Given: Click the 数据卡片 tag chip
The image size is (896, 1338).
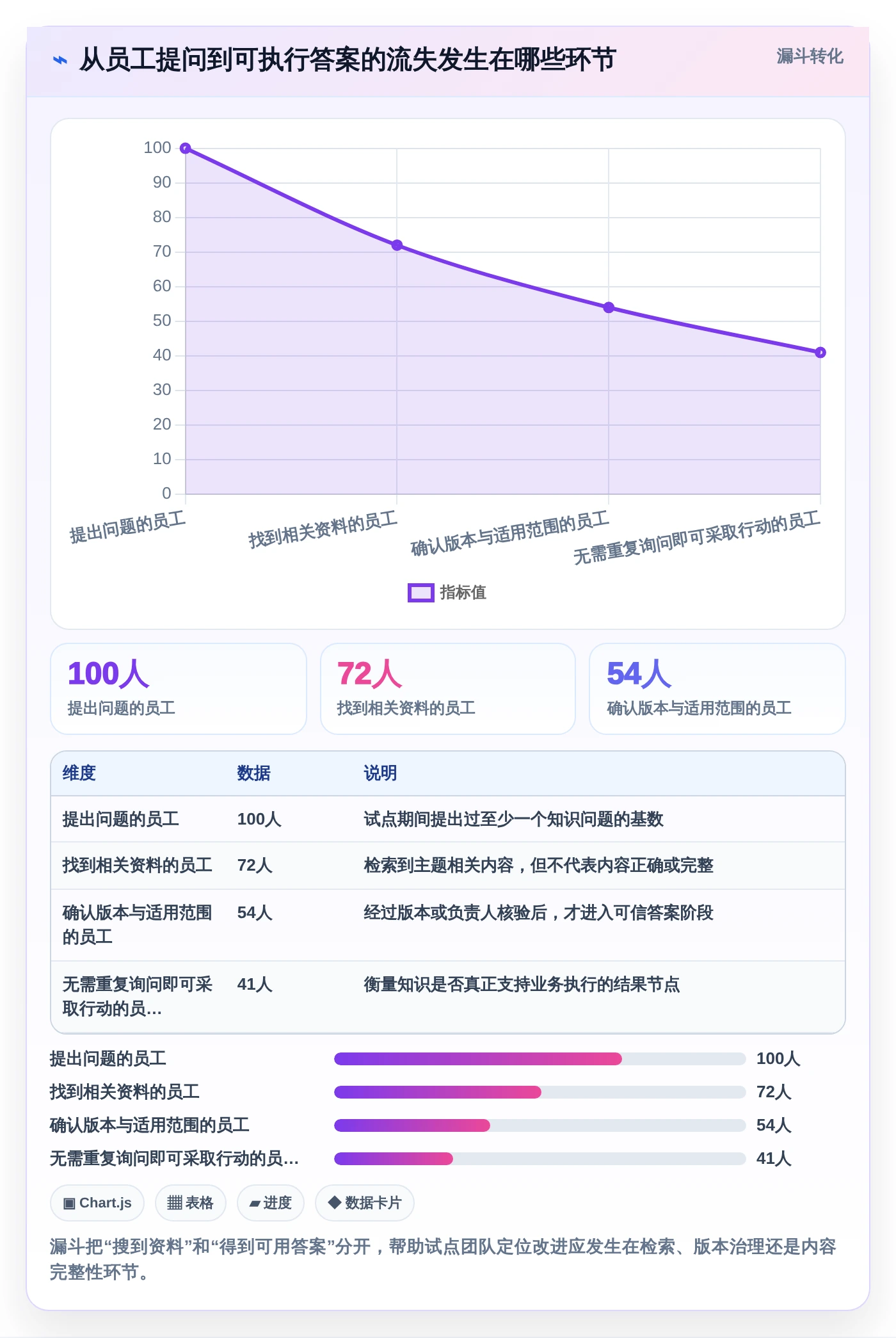Looking at the screenshot, I should pyautogui.click(x=365, y=1203).
